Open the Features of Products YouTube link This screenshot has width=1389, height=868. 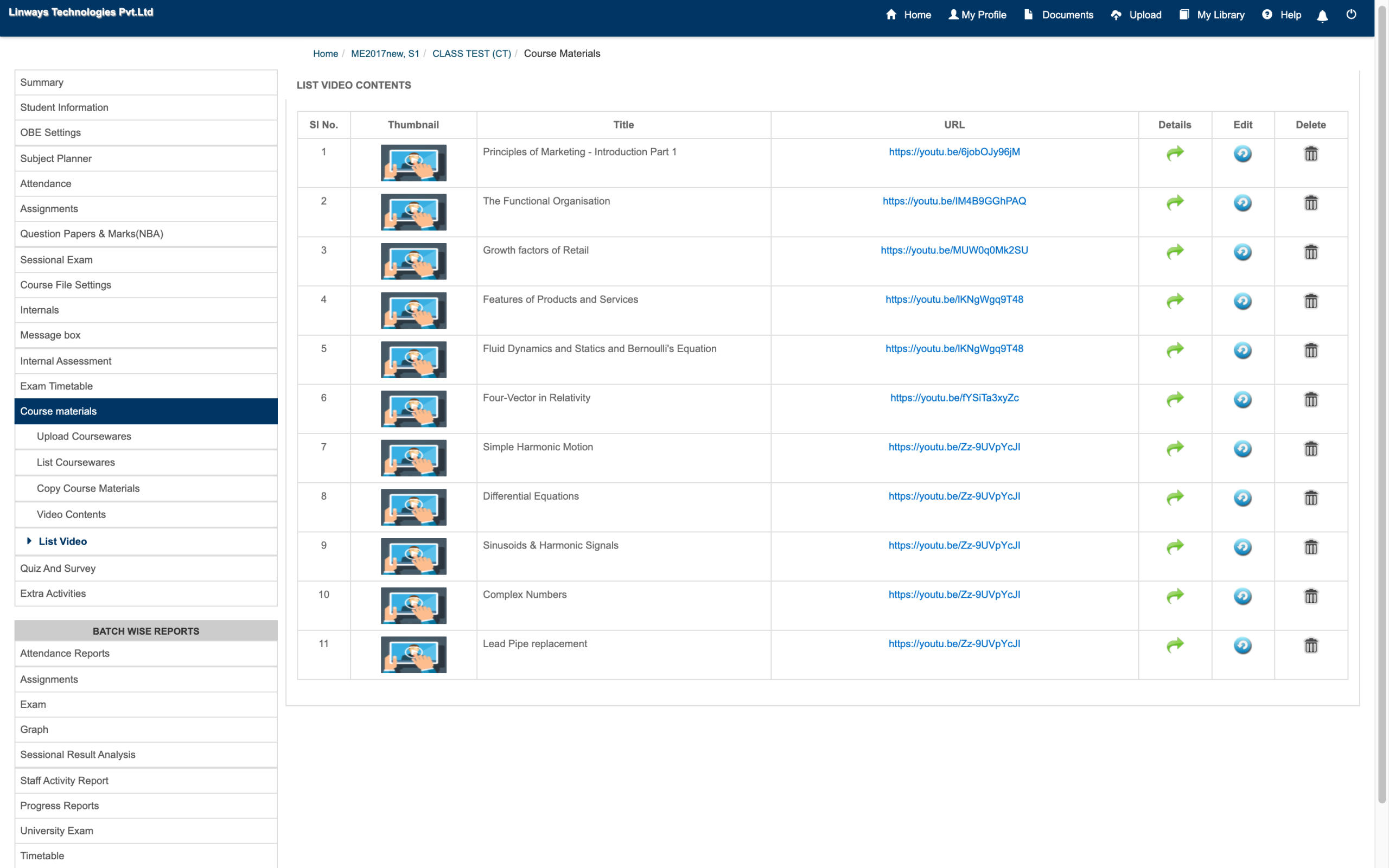[954, 299]
